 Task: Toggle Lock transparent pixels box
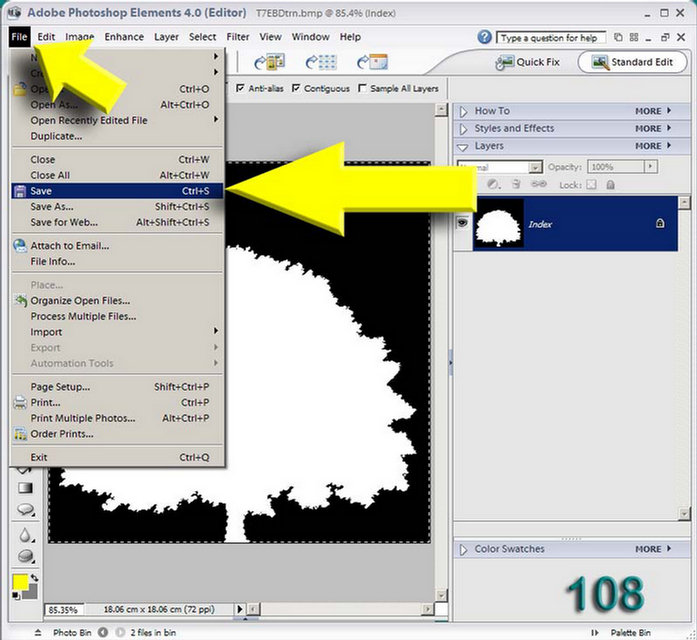pos(591,184)
